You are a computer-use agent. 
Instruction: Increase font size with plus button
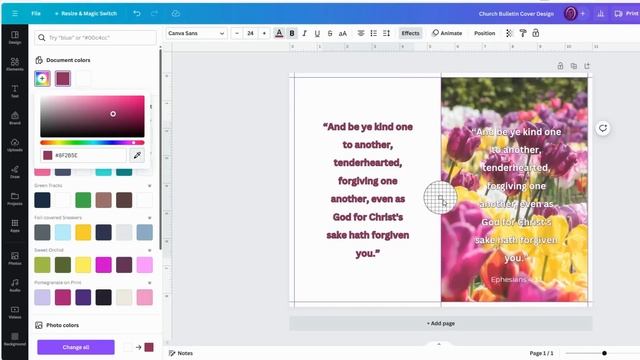click(264, 33)
